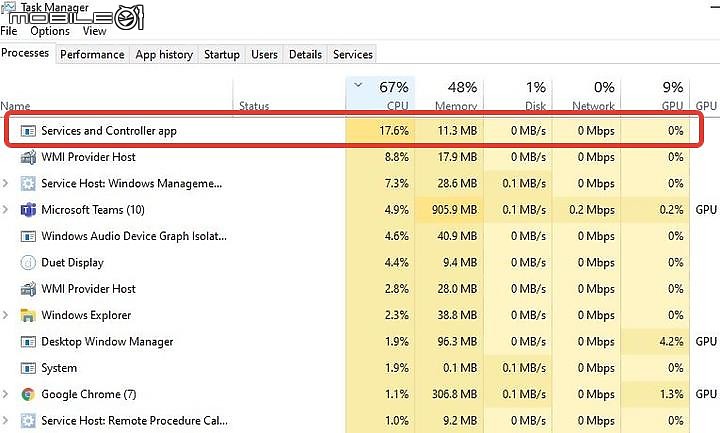Click the Service Host: Windows Management gear icon
720x433 pixels.
(28, 184)
